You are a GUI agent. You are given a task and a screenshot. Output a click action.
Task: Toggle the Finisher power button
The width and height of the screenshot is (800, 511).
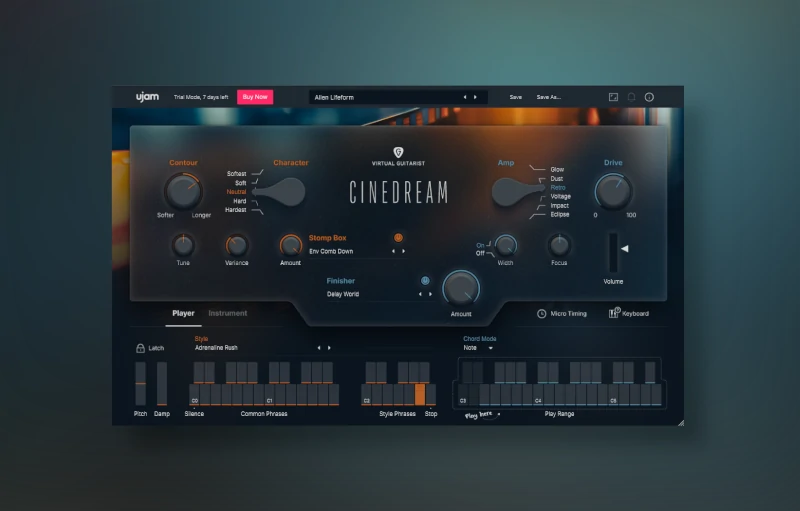click(425, 280)
